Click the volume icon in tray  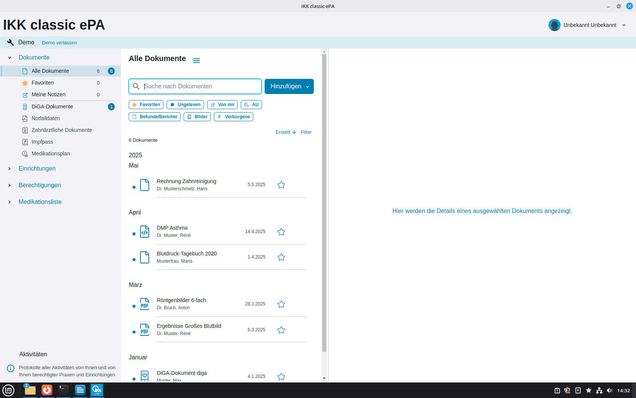[x=609, y=390]
